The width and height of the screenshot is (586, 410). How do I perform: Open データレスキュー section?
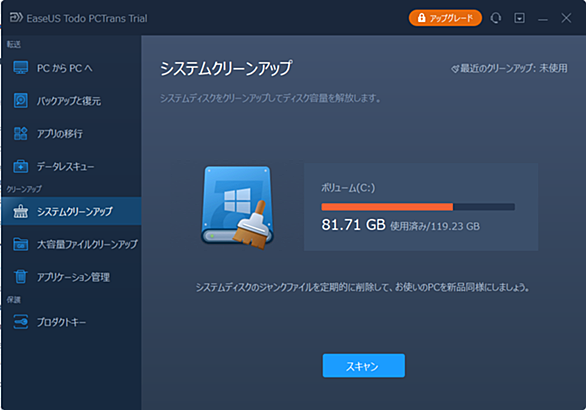click(71, 166)
